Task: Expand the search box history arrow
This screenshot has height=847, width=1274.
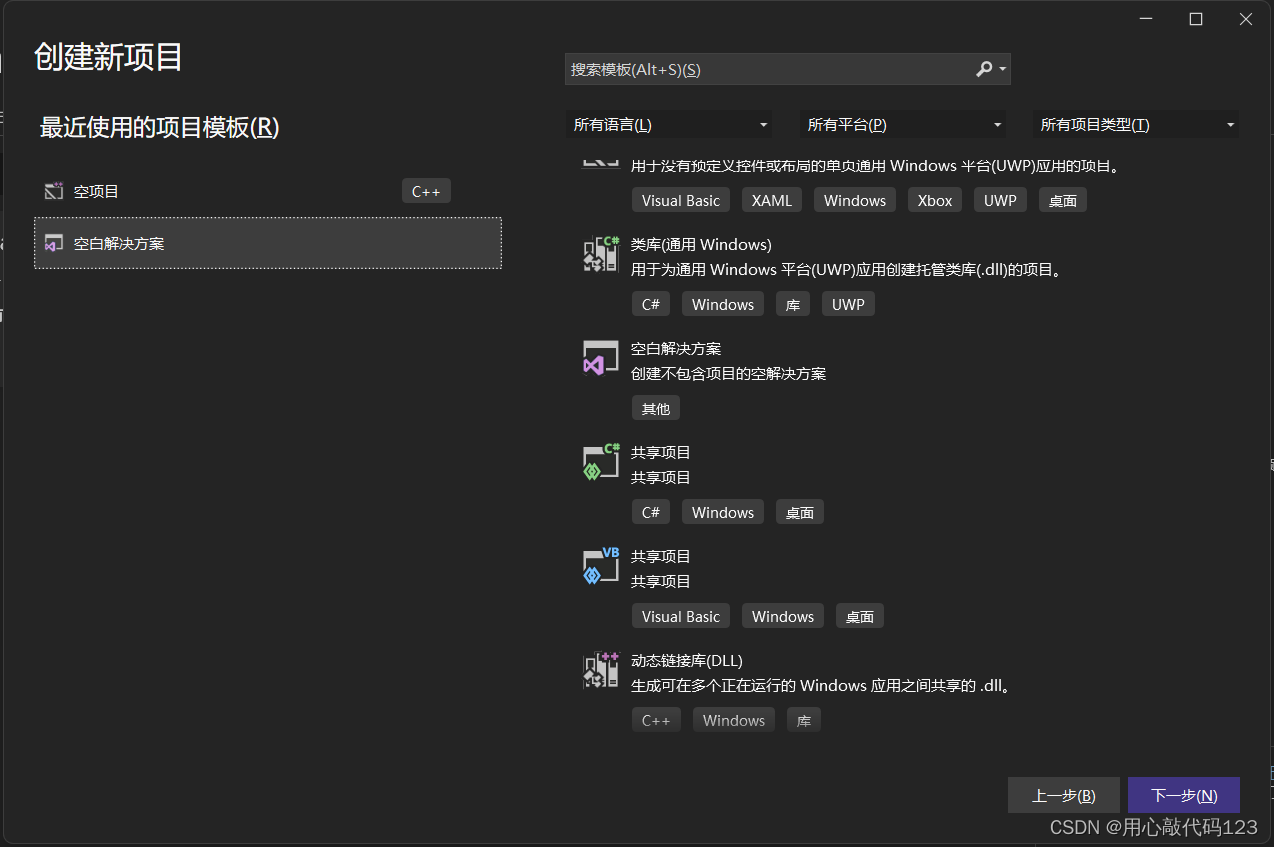Action: point(1002,70)
